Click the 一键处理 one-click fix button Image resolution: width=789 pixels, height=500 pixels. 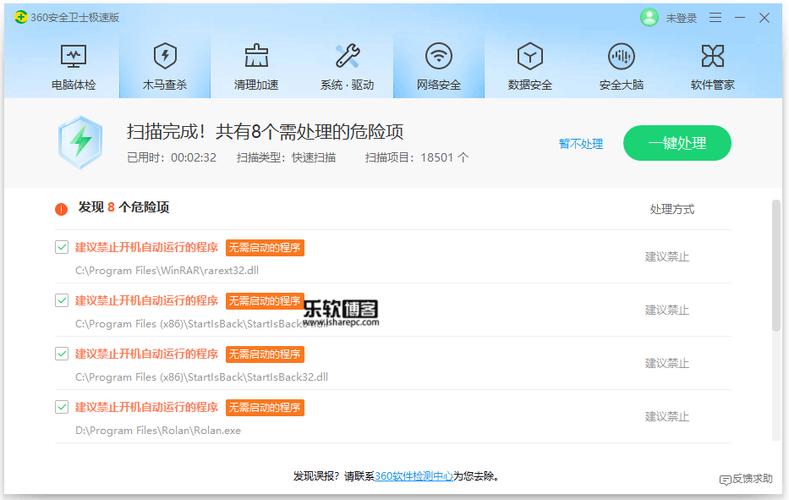[677, 143]
